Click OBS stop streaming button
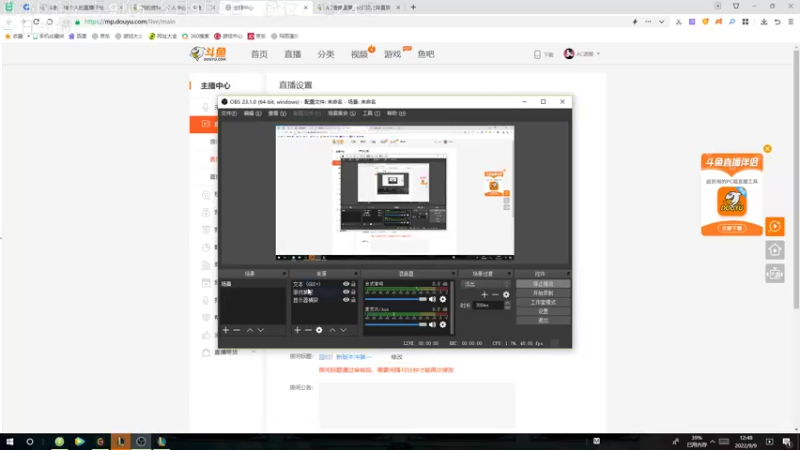800x450 pixels. (x=543, y=284)
